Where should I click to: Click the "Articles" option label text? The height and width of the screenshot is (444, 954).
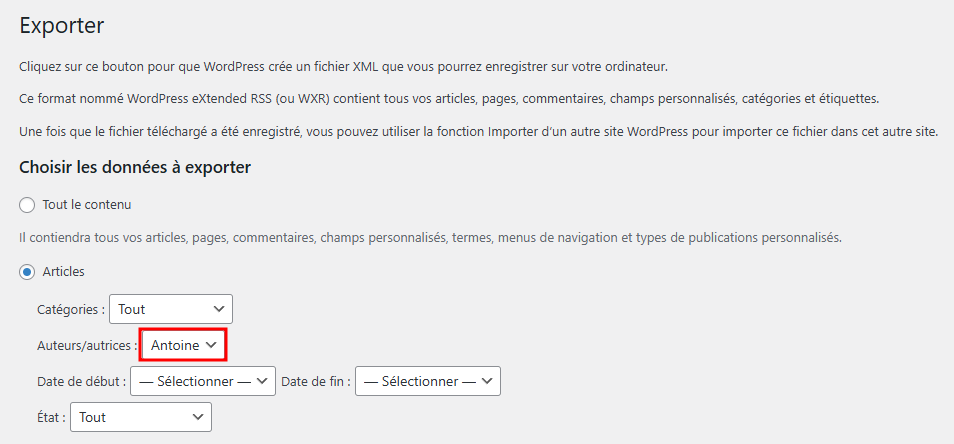pyautogui.click(x=63, y=271)
